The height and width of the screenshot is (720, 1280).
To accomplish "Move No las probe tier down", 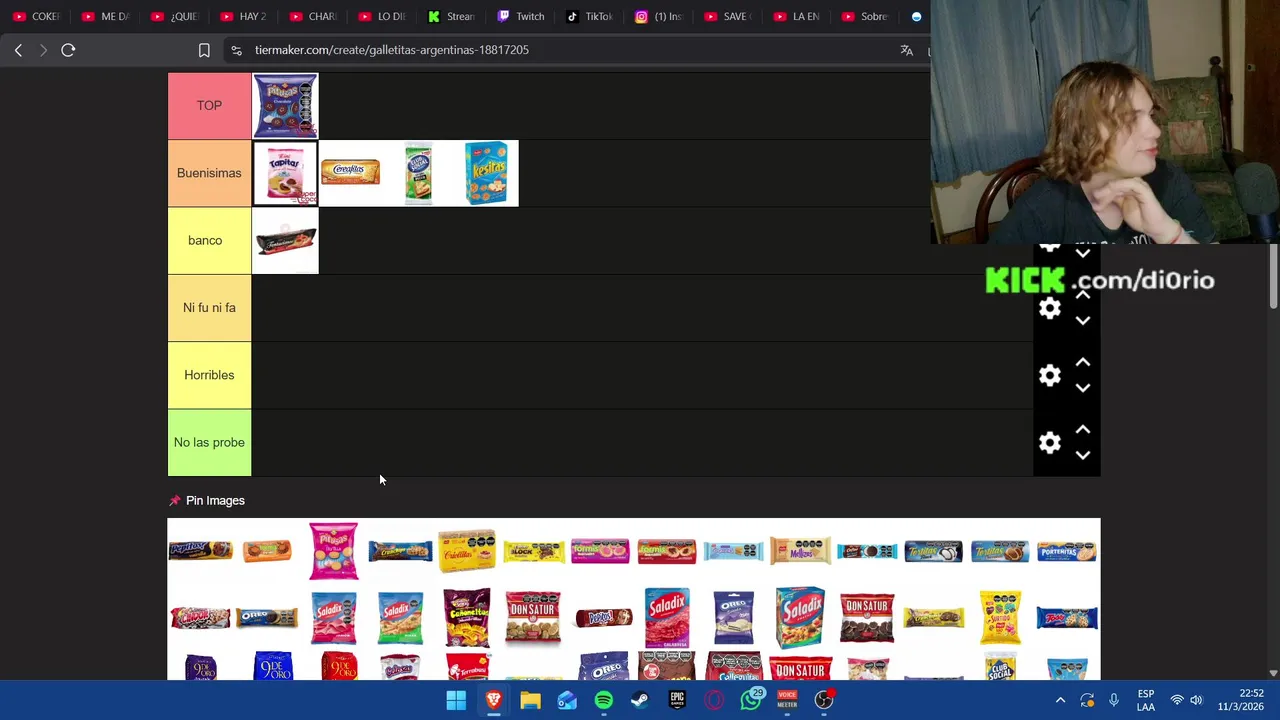I will click(x=1082, y=455).
